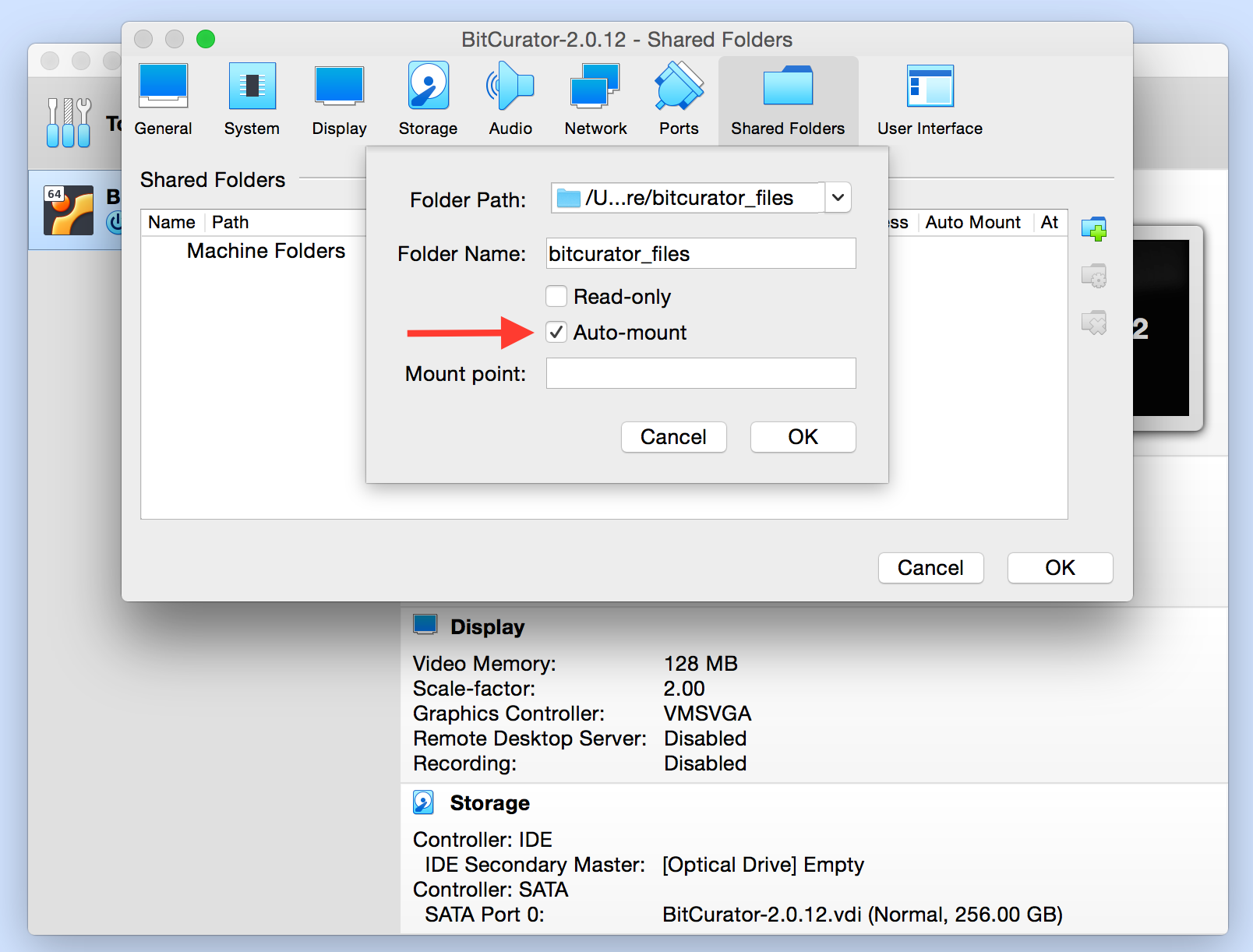Open the Storage settings pane

coord(428,100)
